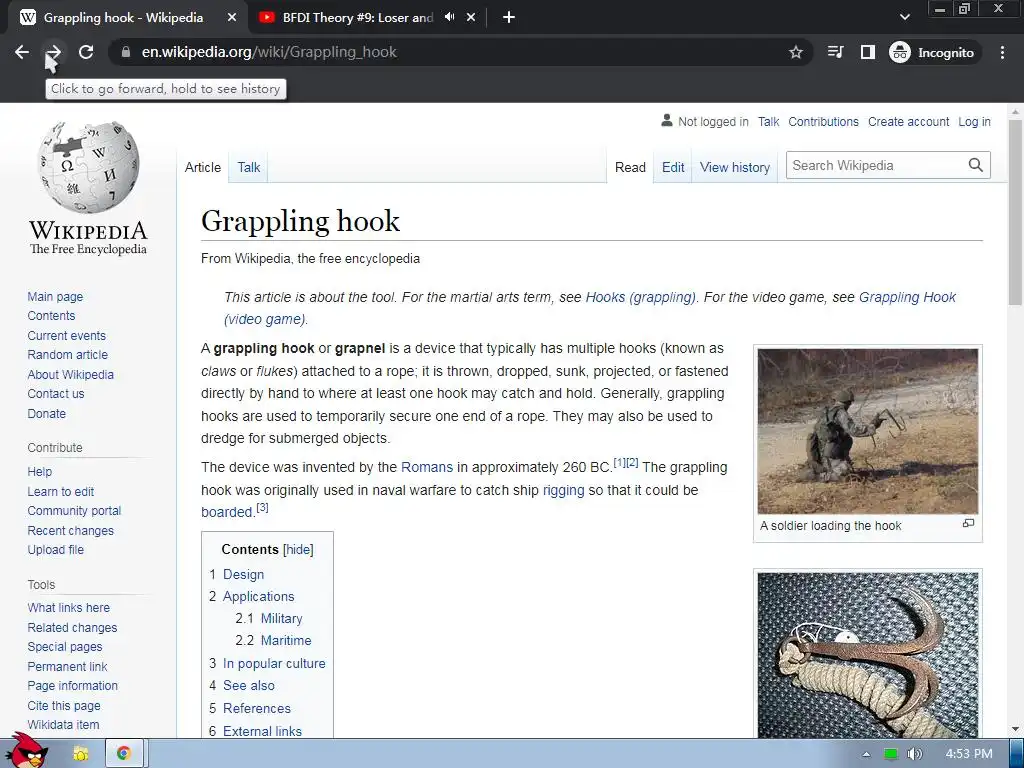Open Cite this page link
1024x768 pixels.
[x=64, y=705]
